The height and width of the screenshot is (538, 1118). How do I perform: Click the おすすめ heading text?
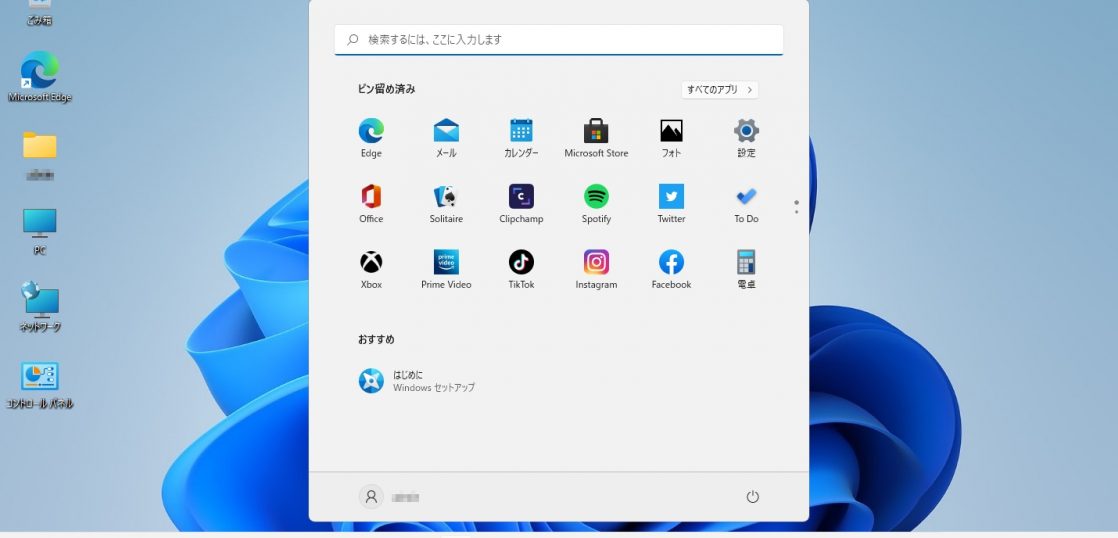click(376, 340)
